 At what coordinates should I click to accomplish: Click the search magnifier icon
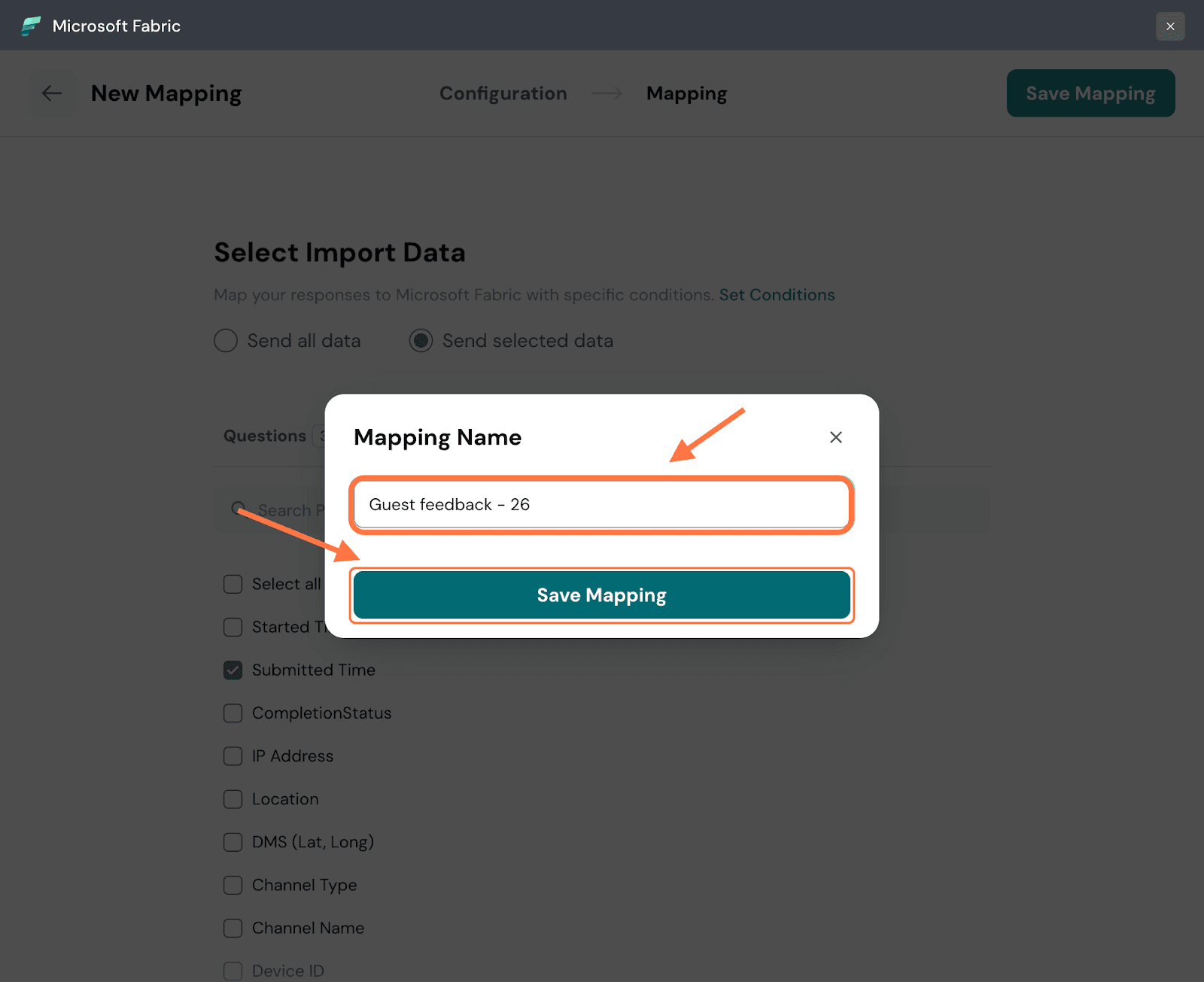[239, 509]
